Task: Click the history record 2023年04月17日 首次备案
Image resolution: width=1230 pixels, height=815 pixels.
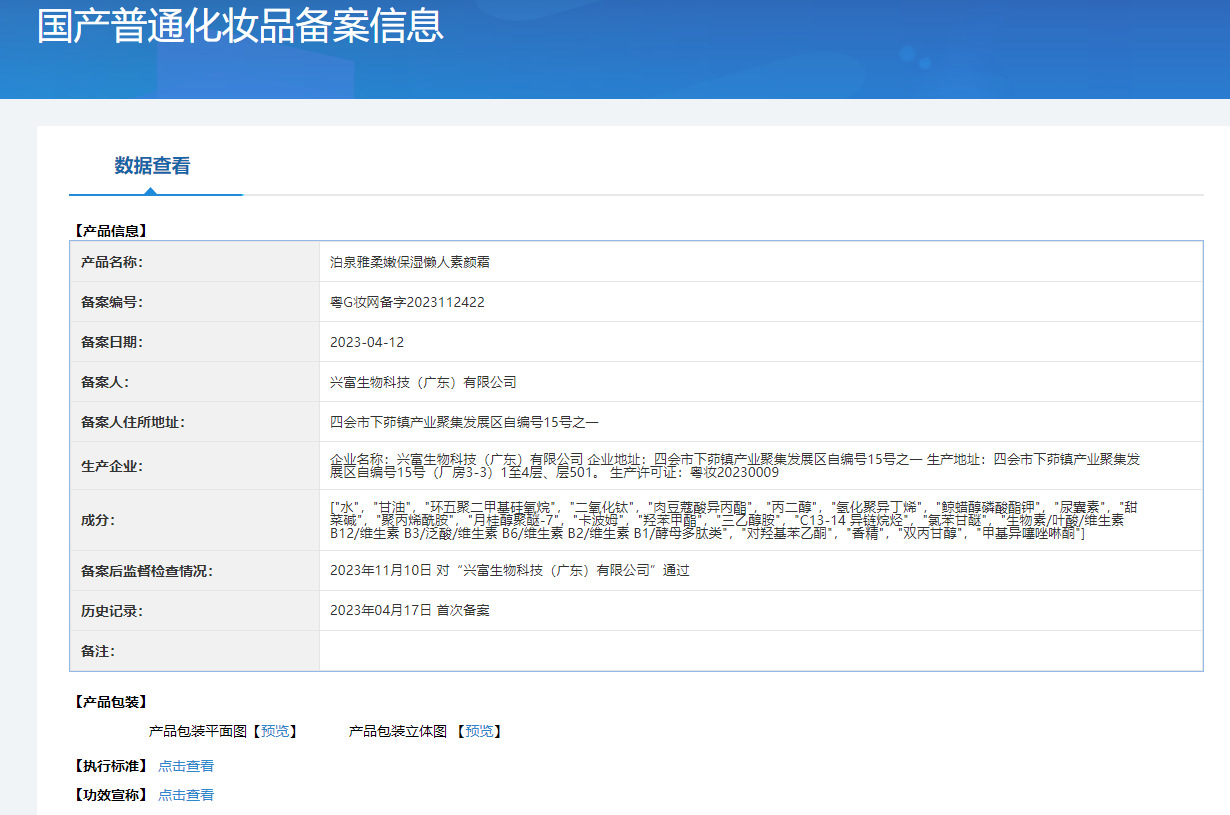Action: pos(410,610)
